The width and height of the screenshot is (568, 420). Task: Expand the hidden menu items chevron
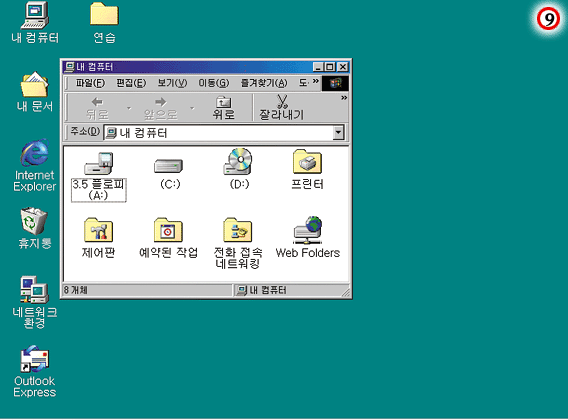coord(316,81)
